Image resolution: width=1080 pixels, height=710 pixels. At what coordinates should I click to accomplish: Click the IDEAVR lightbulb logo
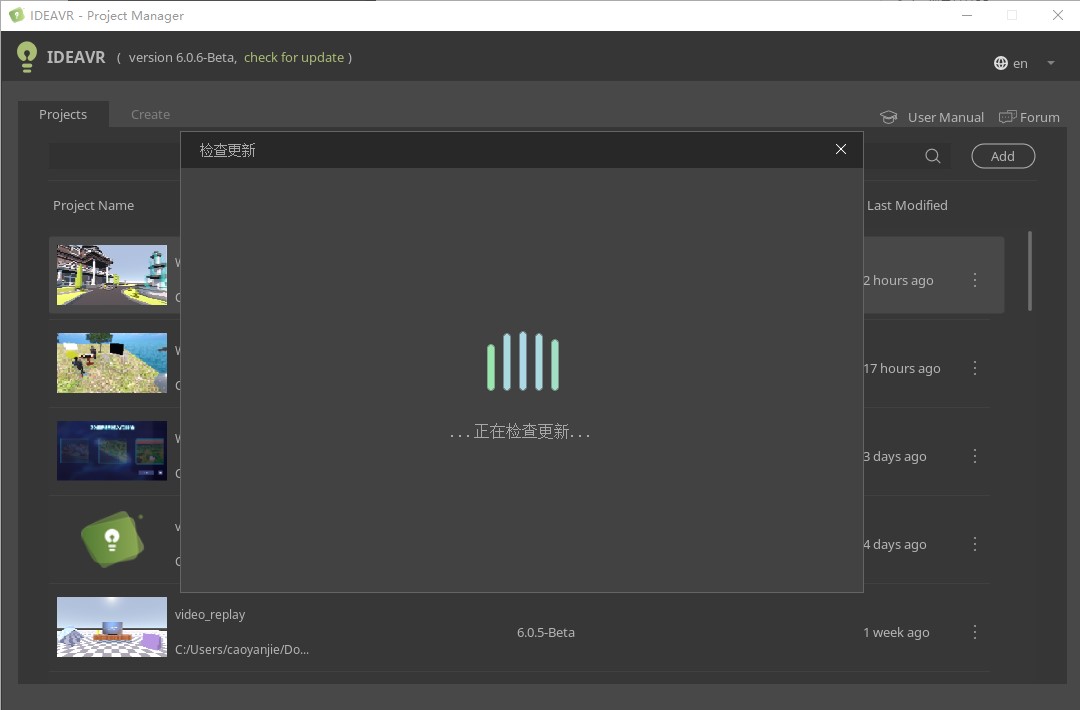[x=26, y=57]
